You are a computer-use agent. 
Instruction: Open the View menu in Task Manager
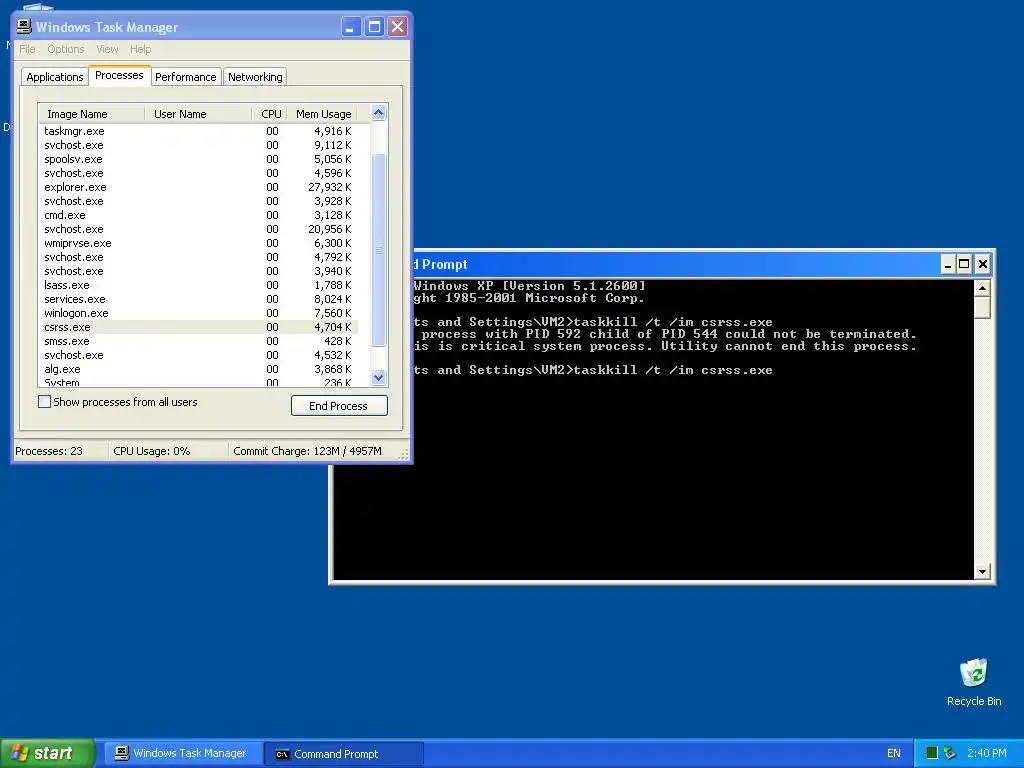[107, 49]
